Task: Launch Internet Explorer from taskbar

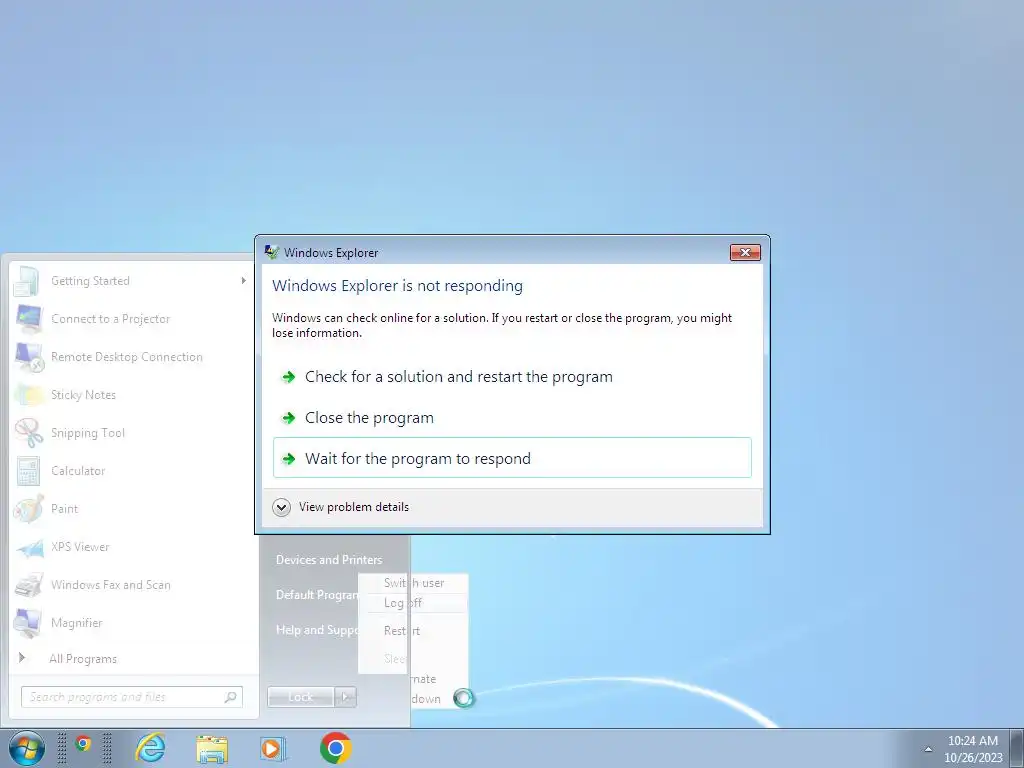Action: [150, 748]
